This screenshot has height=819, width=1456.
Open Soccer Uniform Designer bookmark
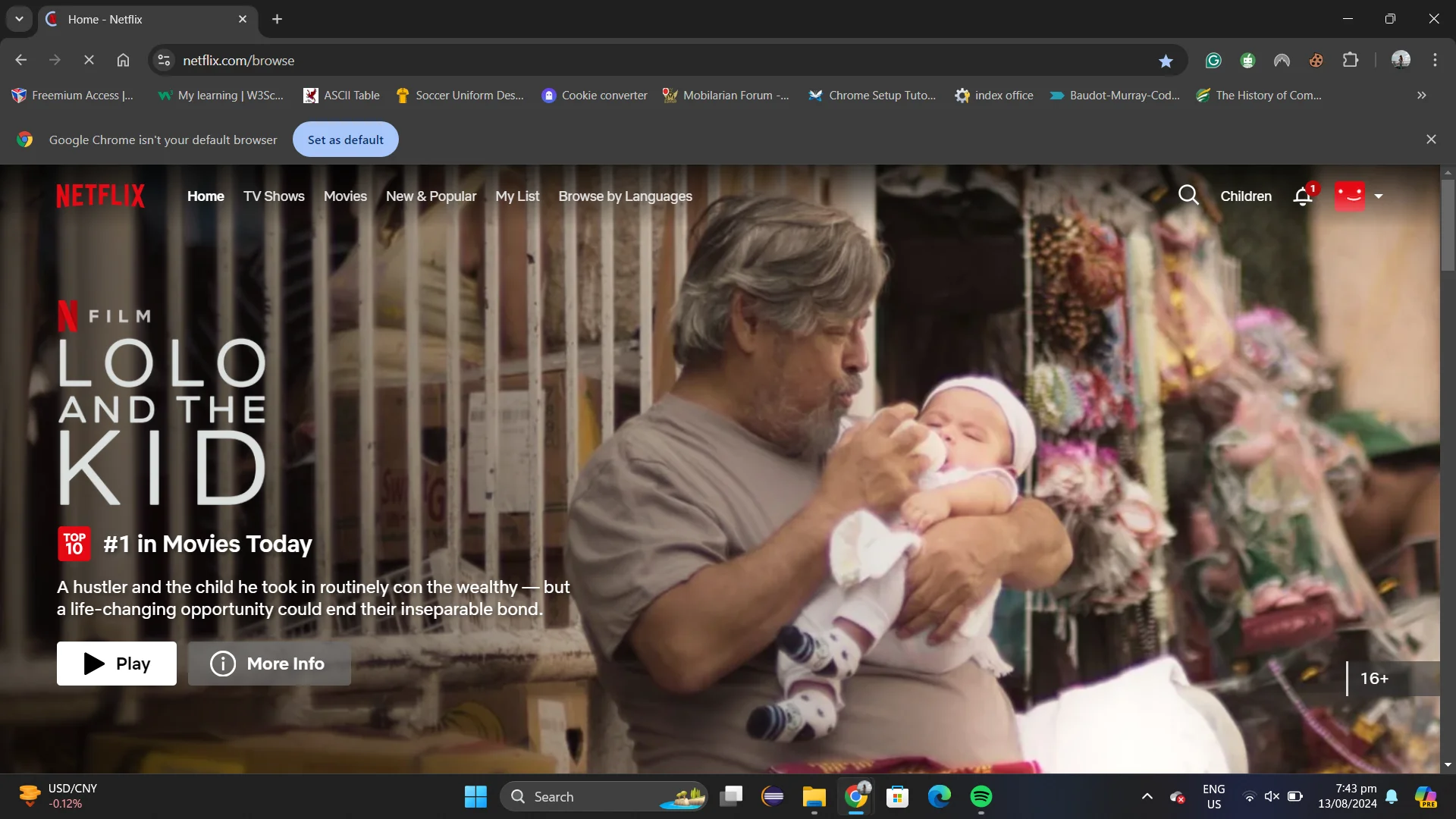coord(460,96)
